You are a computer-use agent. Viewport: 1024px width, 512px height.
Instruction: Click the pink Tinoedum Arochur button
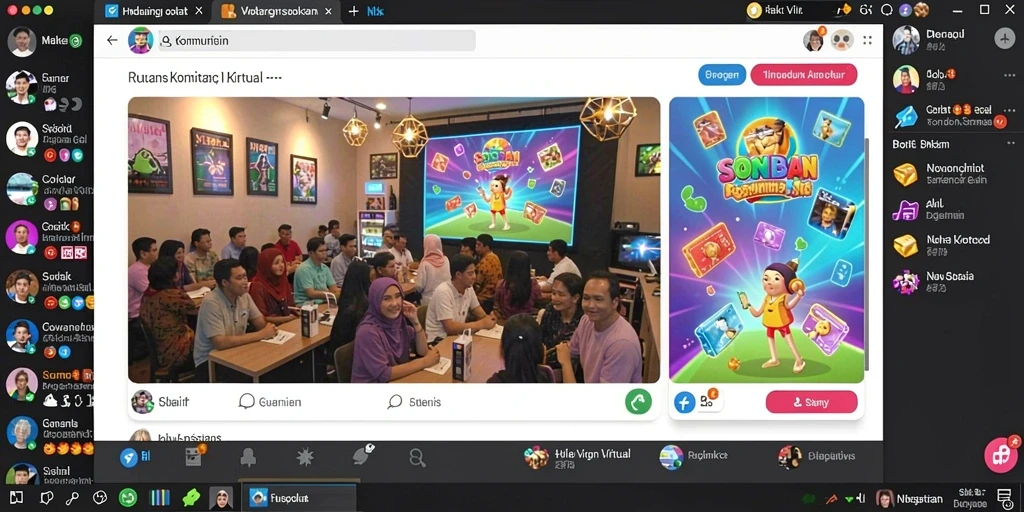(x=804, y=74)
